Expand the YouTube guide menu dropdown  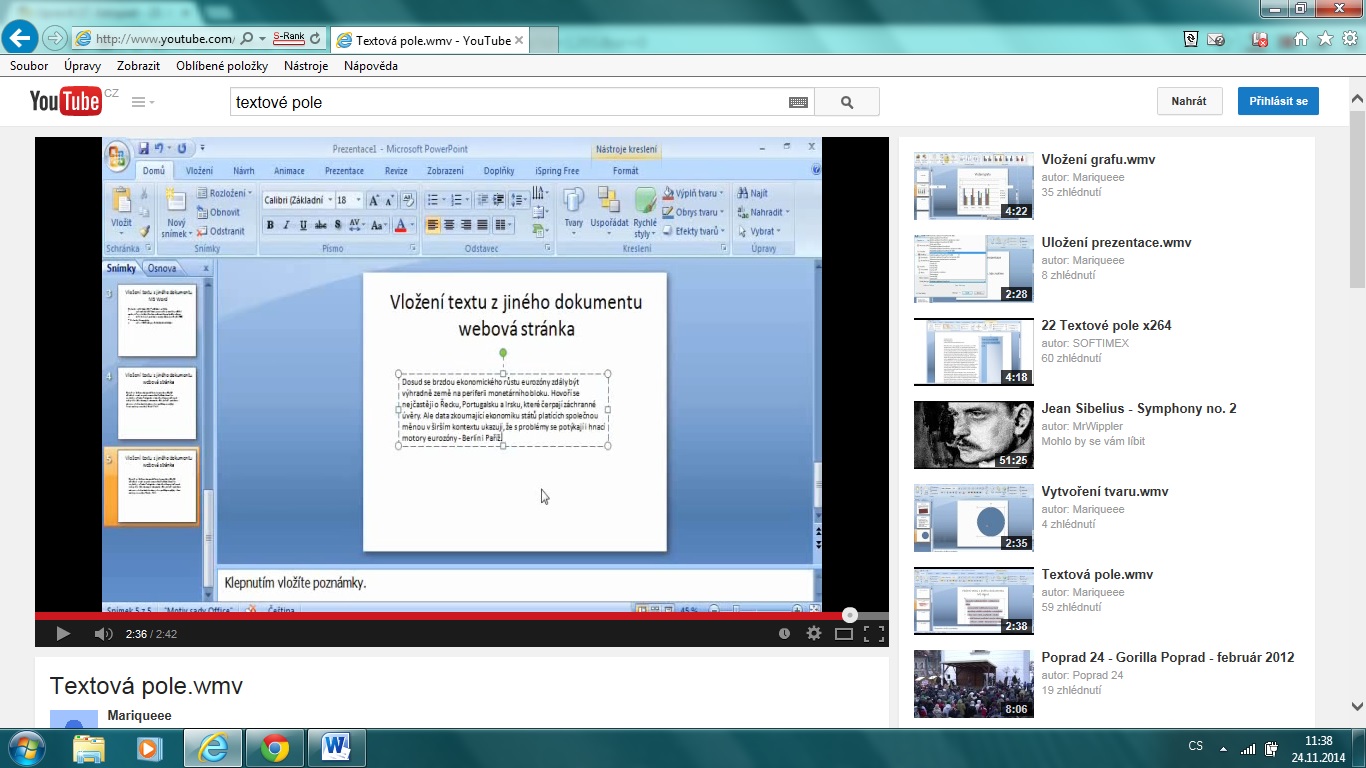click(143, 102)
